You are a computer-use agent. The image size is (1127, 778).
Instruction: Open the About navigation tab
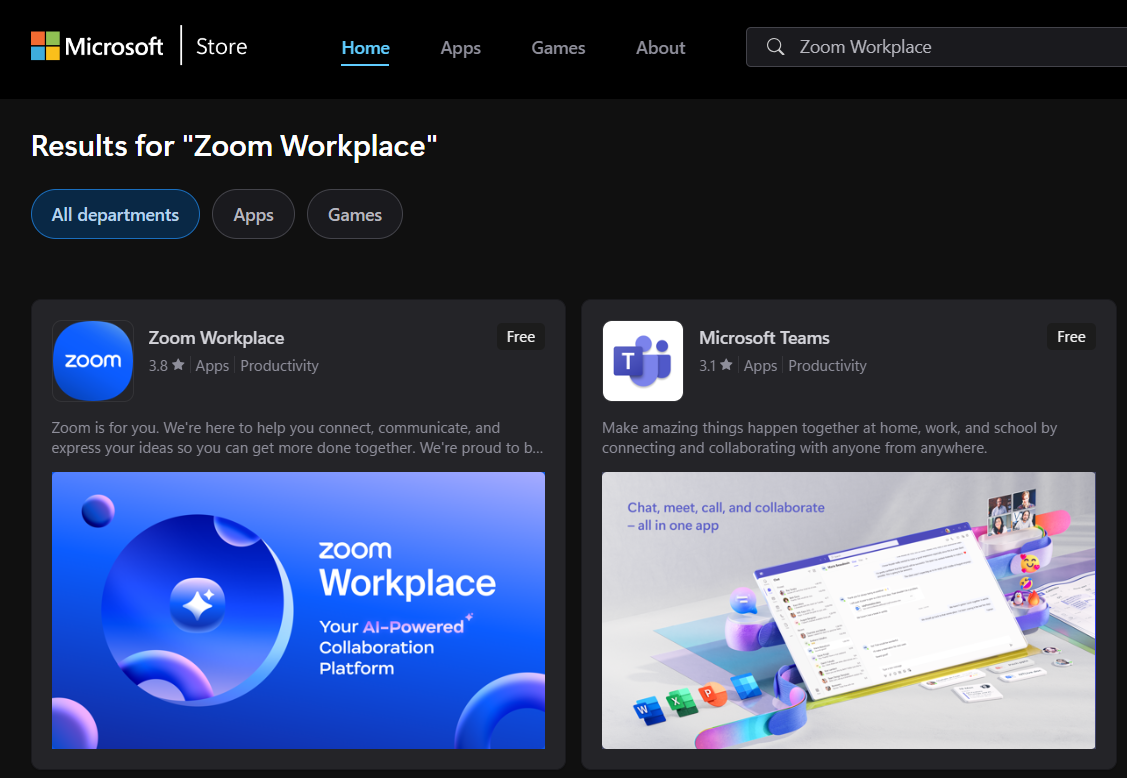[x=661, y=47]
